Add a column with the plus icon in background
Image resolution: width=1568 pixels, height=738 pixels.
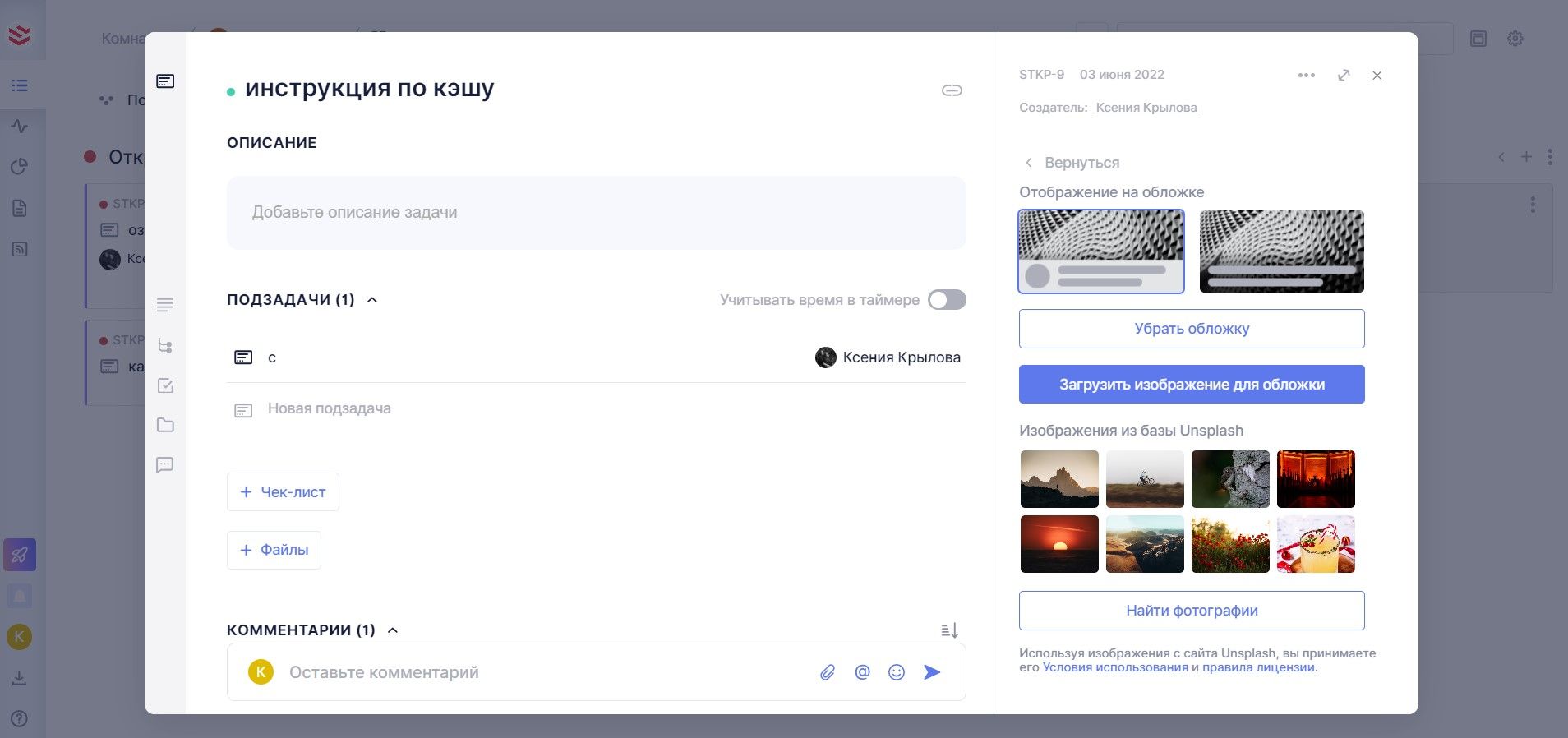click(x=1526, y=157)
